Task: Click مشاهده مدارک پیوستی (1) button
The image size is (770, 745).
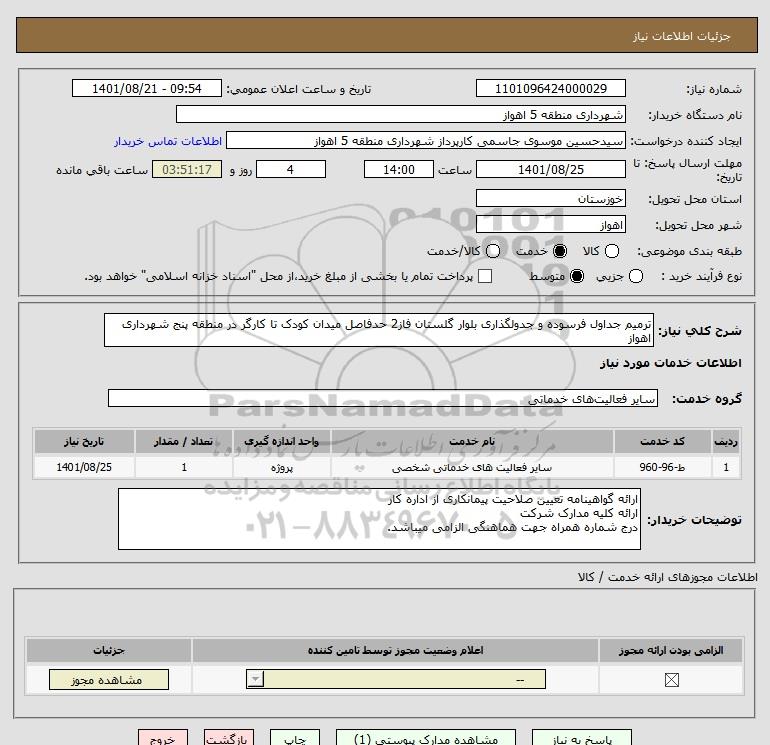Action: point(426,738)
